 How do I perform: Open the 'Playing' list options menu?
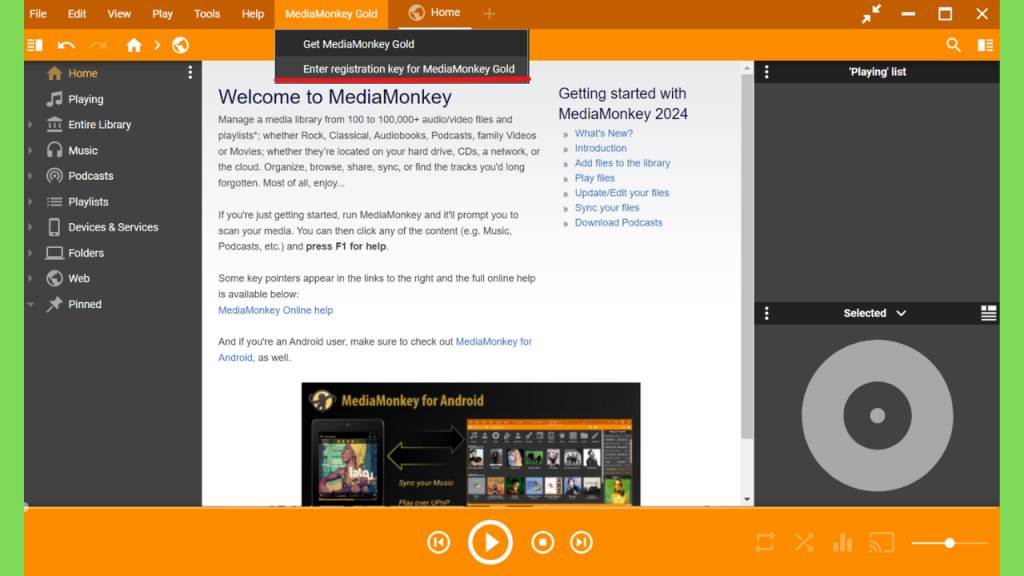tap(767, 72)
